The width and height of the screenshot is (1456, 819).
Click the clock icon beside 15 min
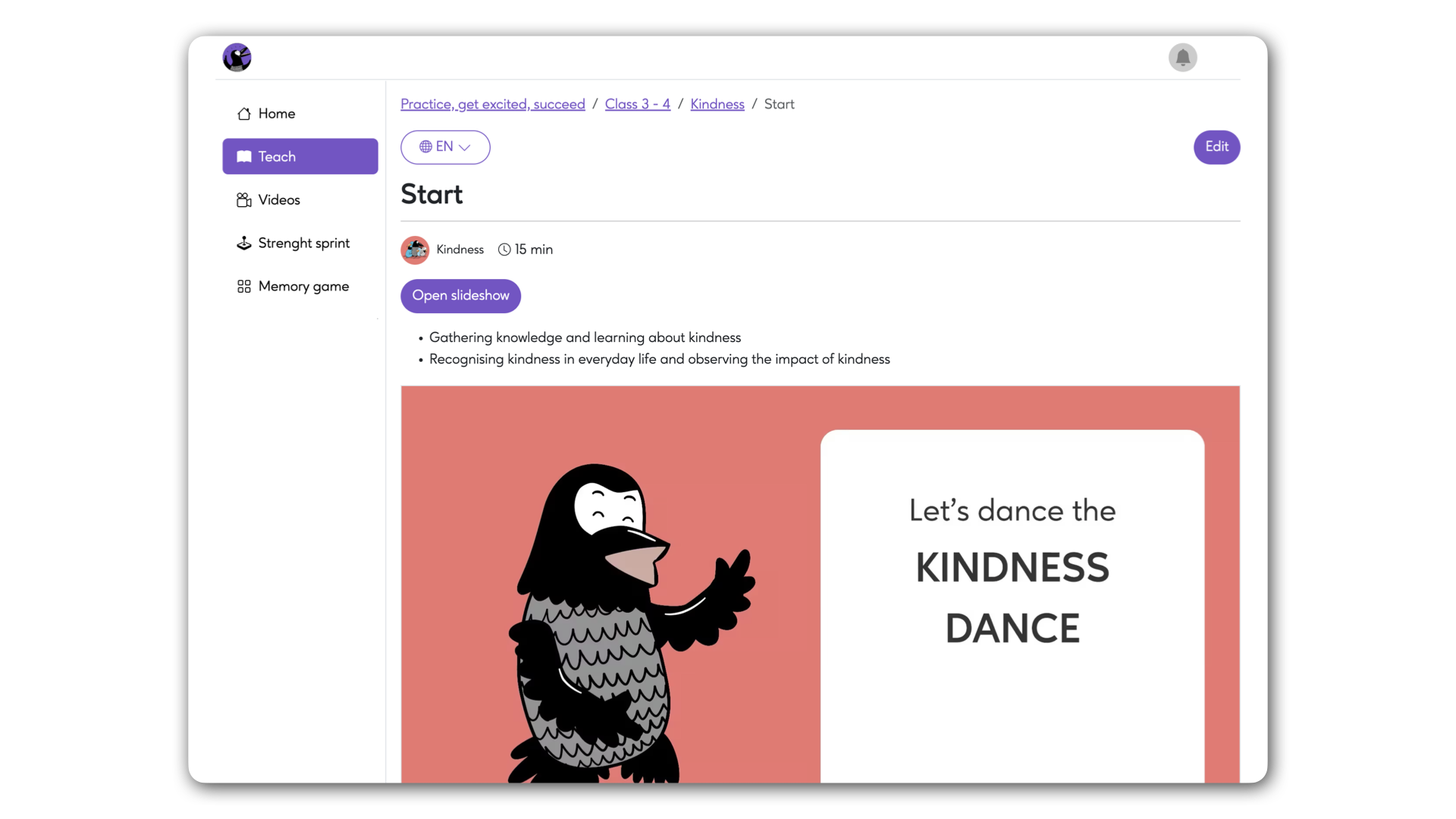(504, 249)
